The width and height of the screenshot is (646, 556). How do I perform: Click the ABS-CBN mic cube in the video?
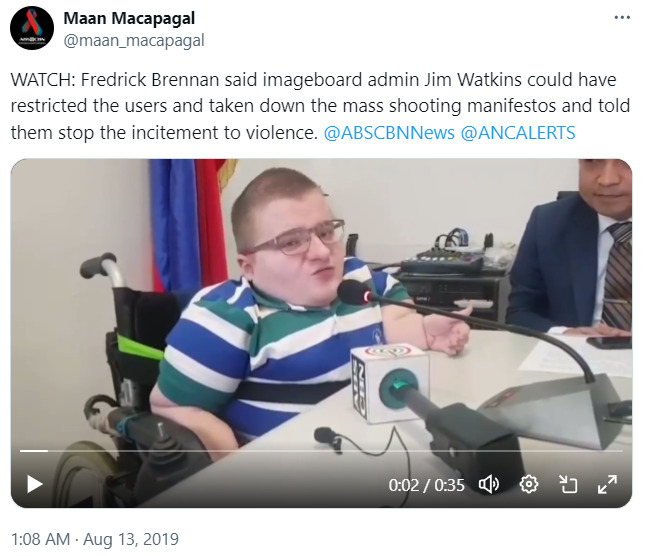coord(389,383)
